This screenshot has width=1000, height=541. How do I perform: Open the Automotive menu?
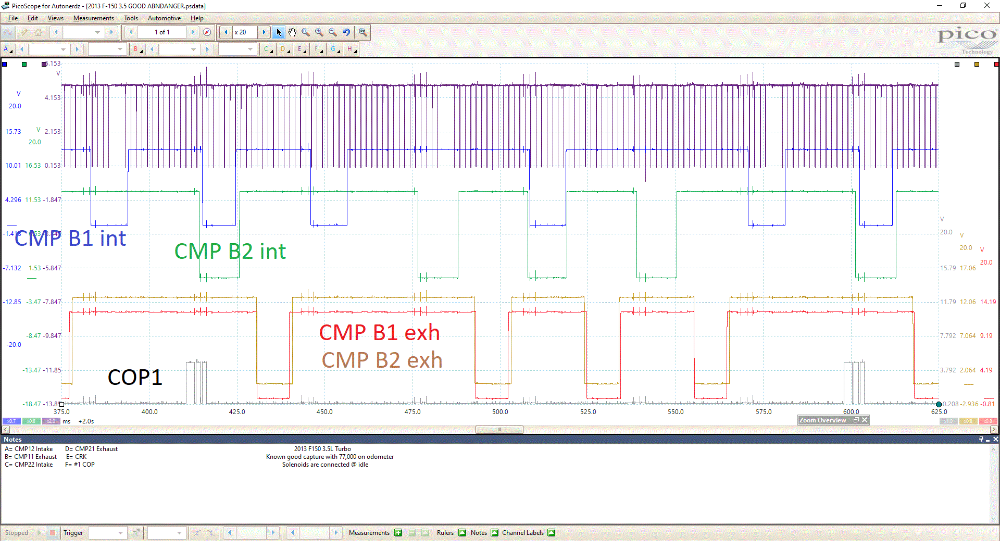coord(163,18)
